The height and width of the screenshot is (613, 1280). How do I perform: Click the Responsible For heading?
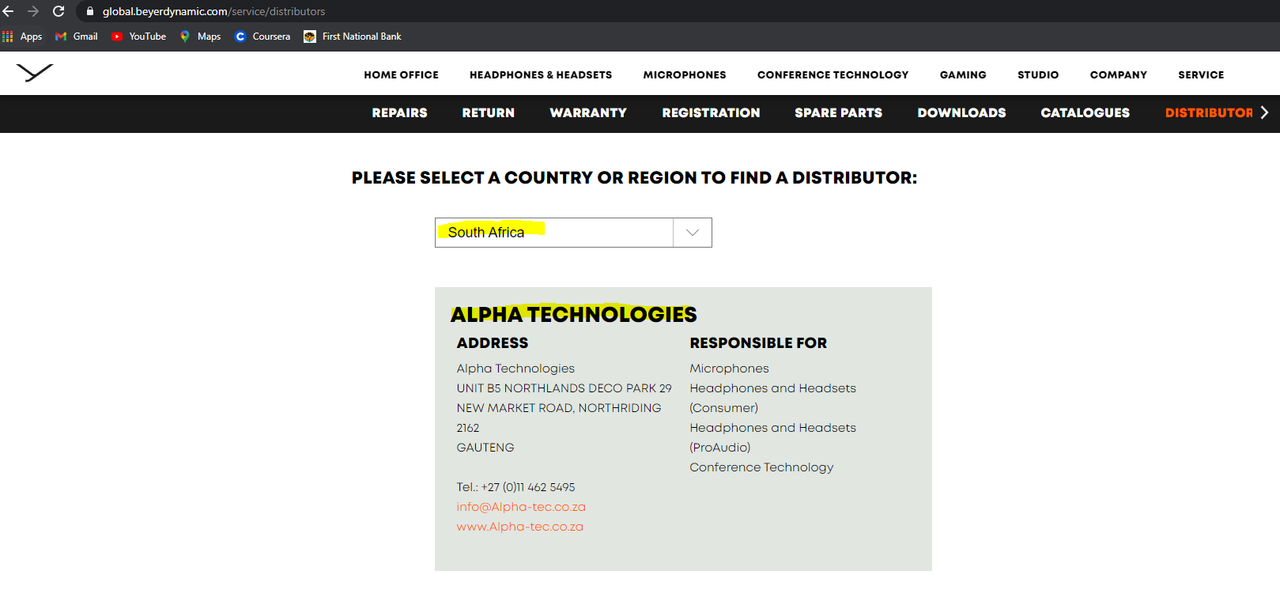[x=758, y=343]
